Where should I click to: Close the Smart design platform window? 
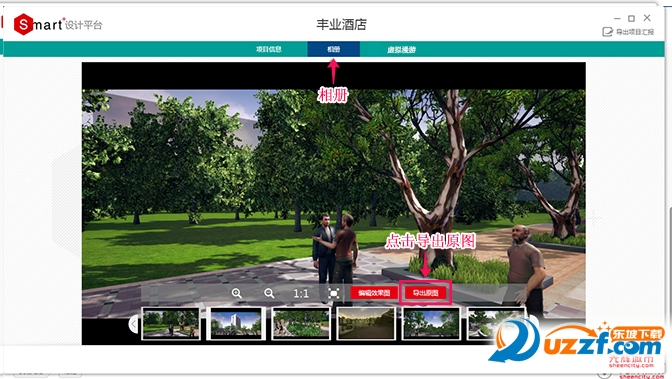(x=647, y=18)
